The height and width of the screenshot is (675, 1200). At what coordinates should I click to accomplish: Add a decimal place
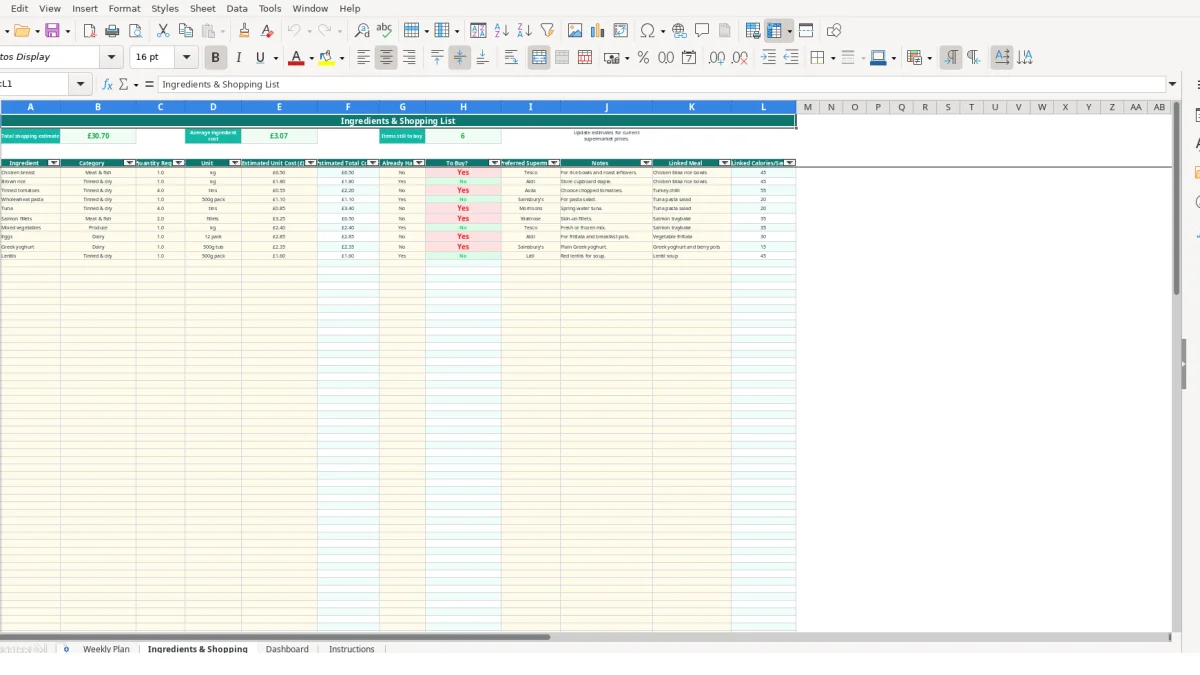click(717, 58)
